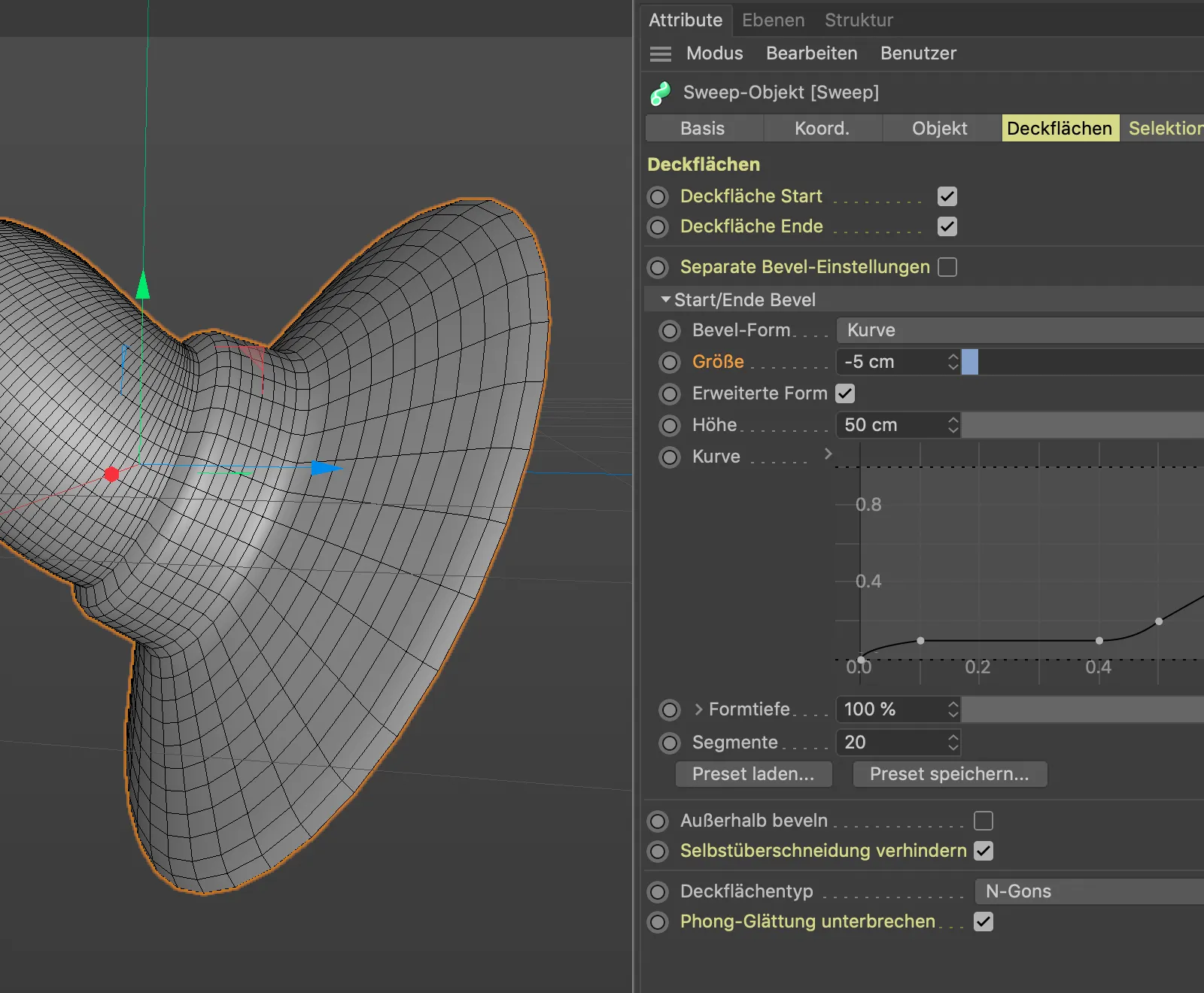The image size is (1204, 993).
Task: Click animation dot for Erweiterte Form
Action: coord(670,394)
